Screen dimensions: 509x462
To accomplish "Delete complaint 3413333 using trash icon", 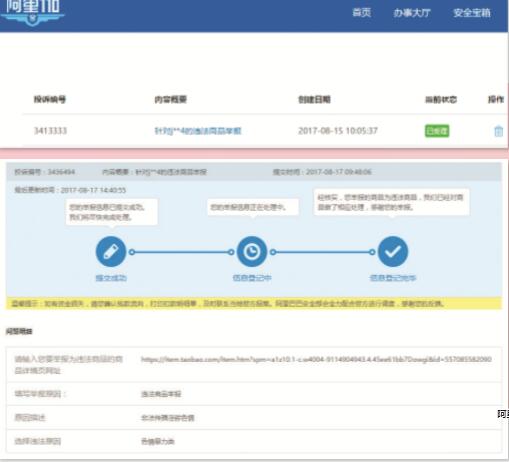I will coord(498,131).
